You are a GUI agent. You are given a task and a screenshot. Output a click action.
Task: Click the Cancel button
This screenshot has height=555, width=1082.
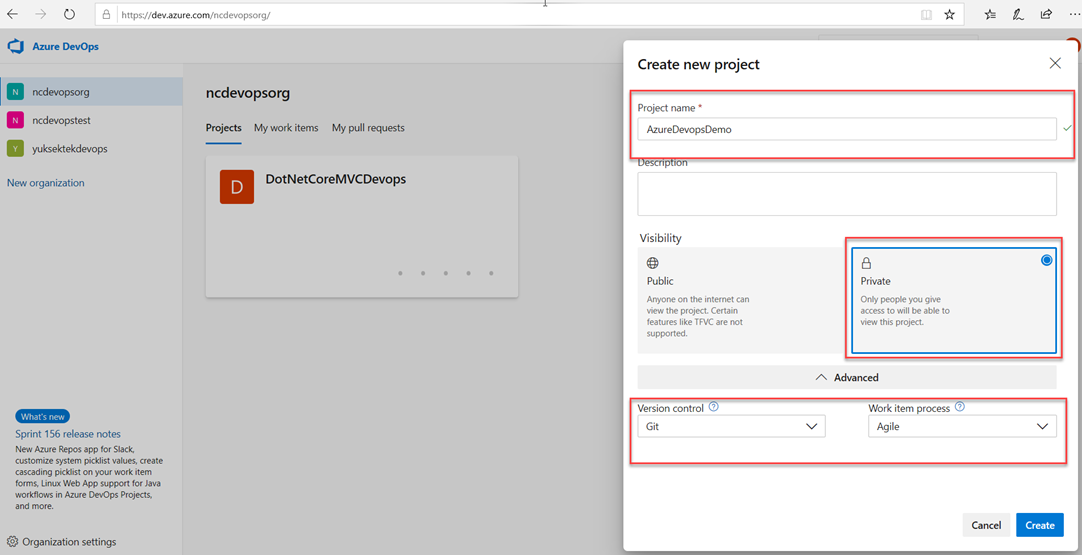986,525
